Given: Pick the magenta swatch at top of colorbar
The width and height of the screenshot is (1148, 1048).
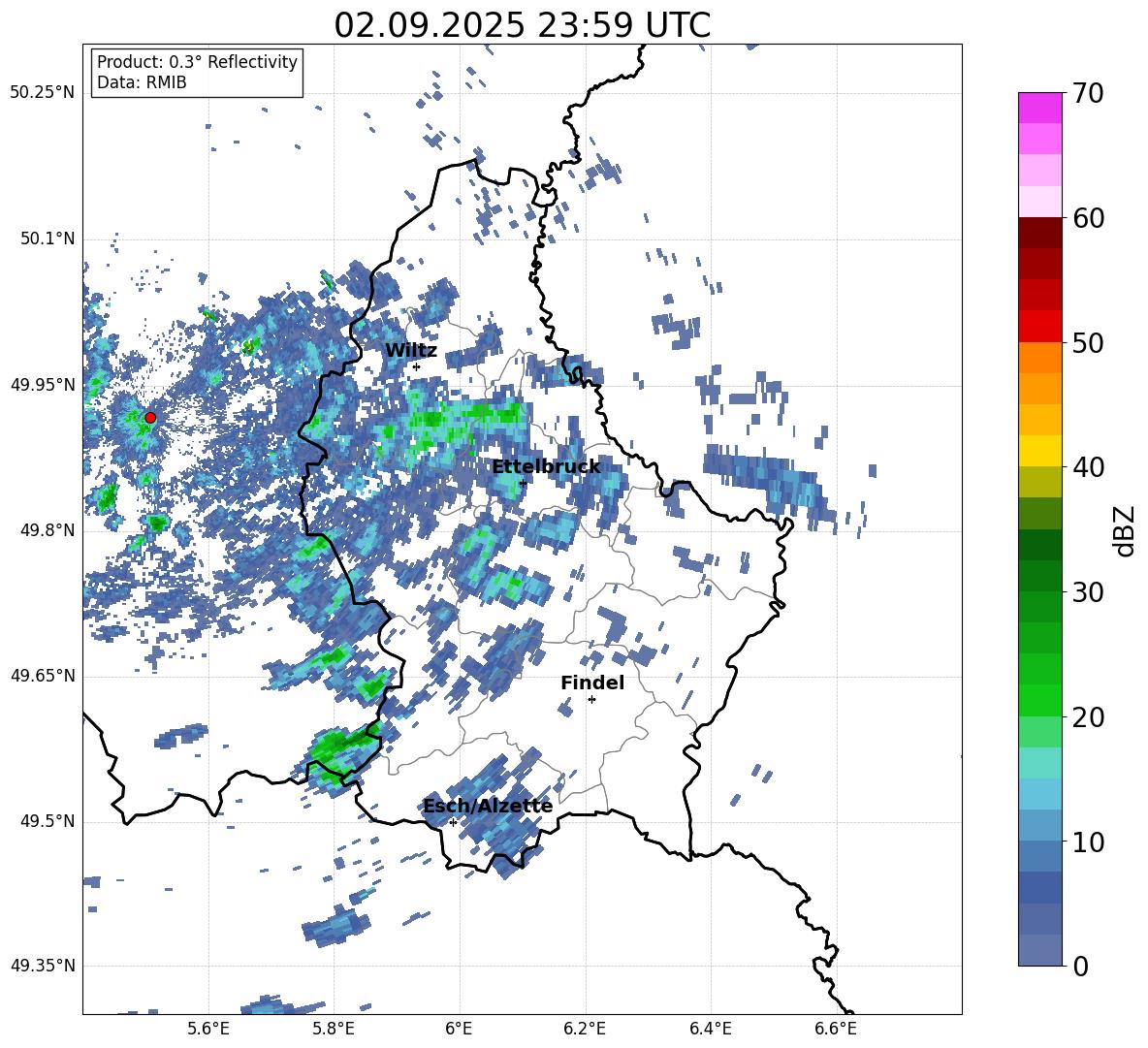Looking at the screenshot, I should (1039, 109).
